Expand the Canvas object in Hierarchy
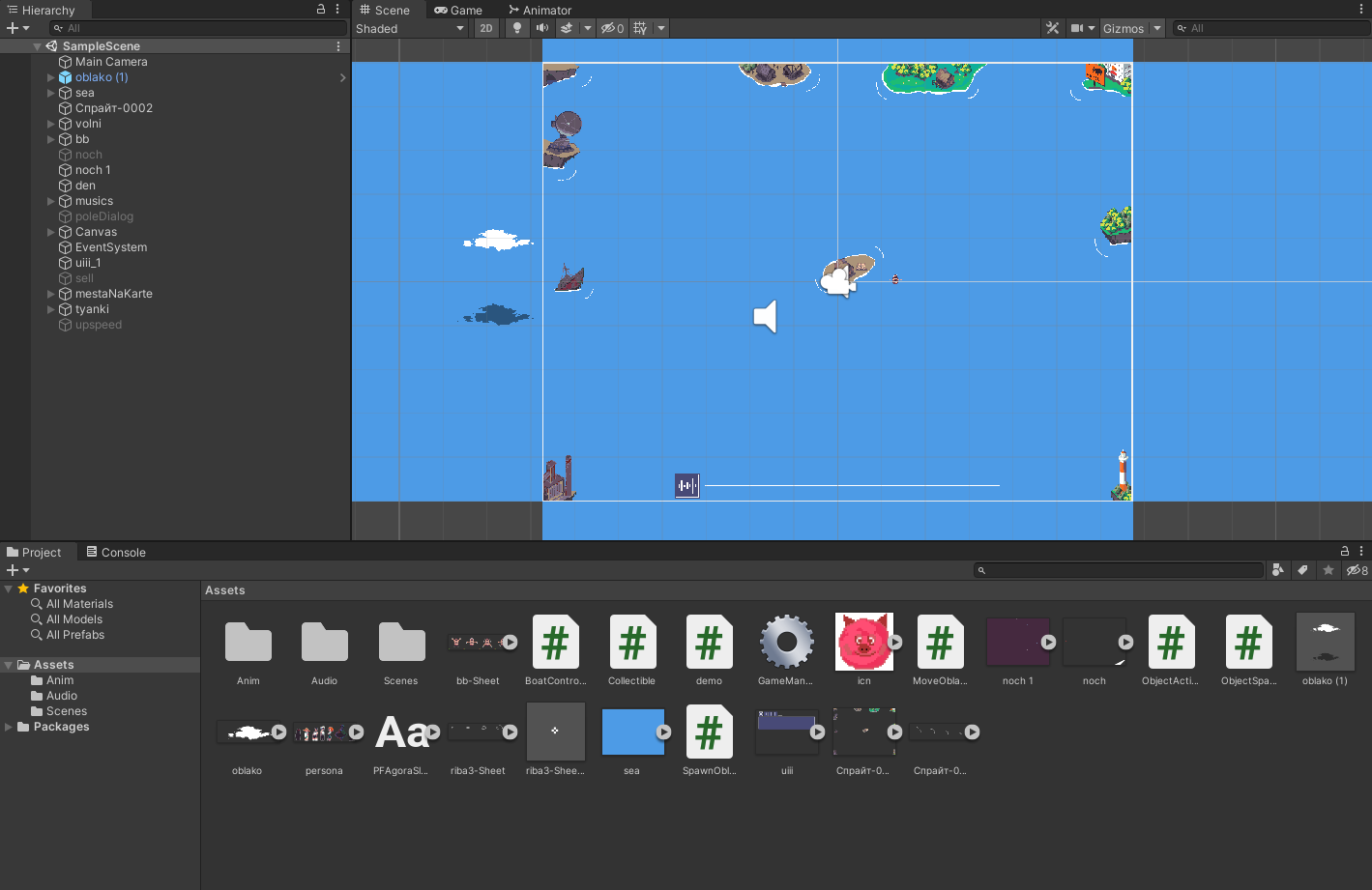The height and width of the screenshot is (890, 1372). 51,232
